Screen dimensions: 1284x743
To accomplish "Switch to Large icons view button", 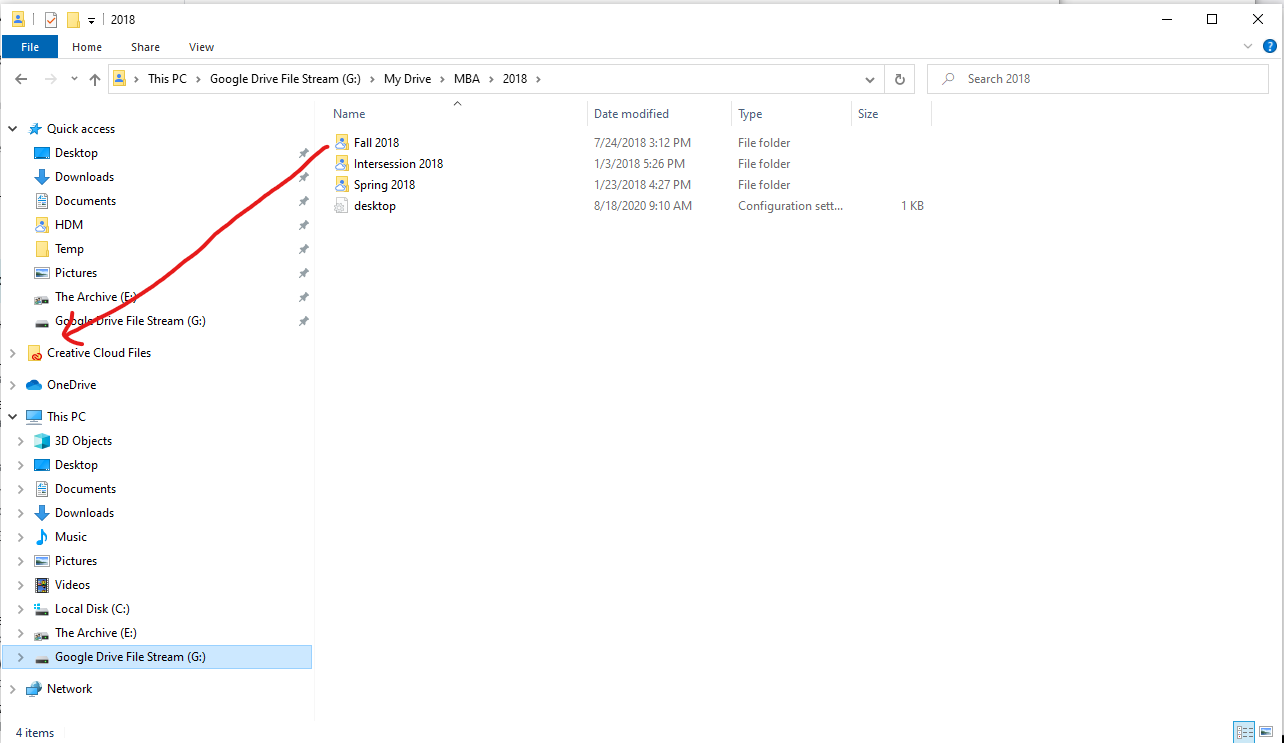I will pos(1266,732).
